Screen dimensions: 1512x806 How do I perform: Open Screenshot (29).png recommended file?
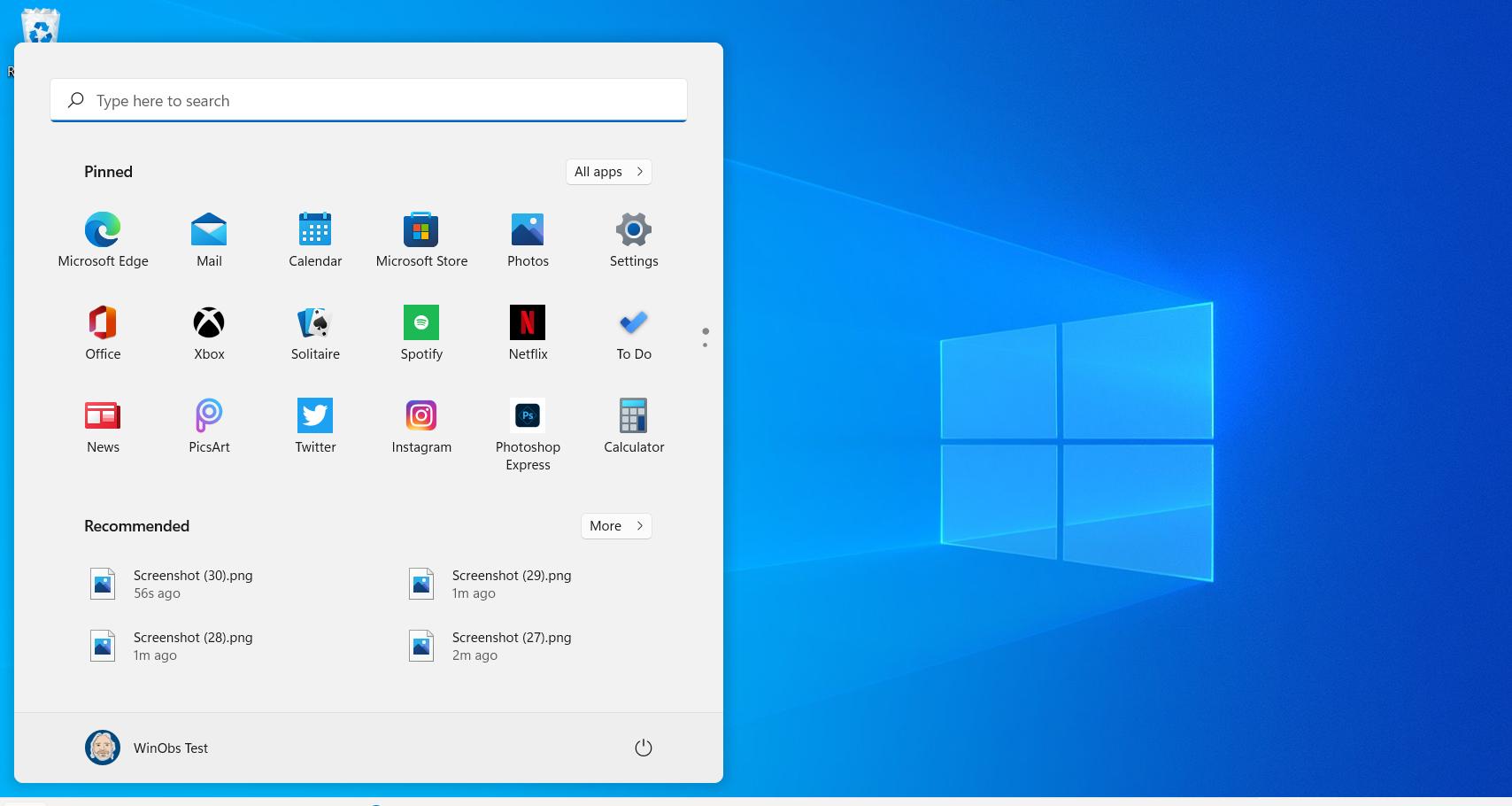tap(490, 585)
